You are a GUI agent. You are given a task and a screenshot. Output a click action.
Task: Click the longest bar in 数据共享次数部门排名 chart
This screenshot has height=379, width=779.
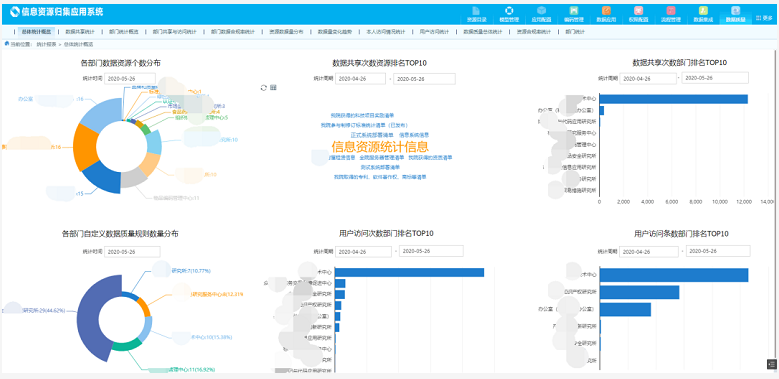point(674,99)
